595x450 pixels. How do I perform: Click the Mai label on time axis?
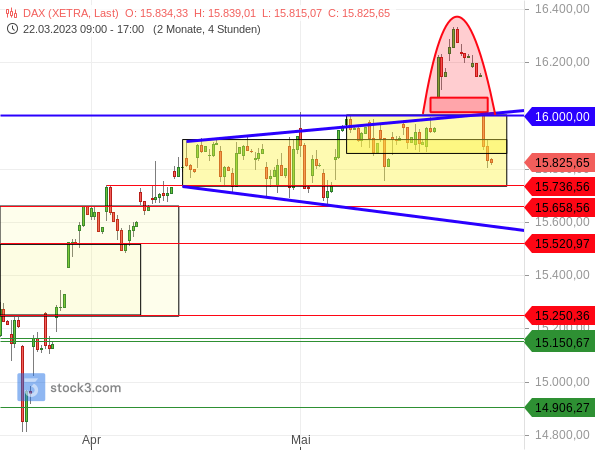[x=301, y=440]
